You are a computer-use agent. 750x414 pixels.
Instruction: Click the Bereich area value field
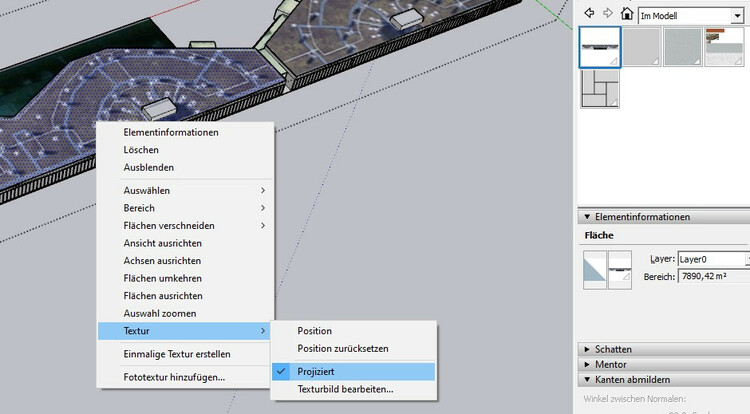pyautogui.click(x=713, y=276)
